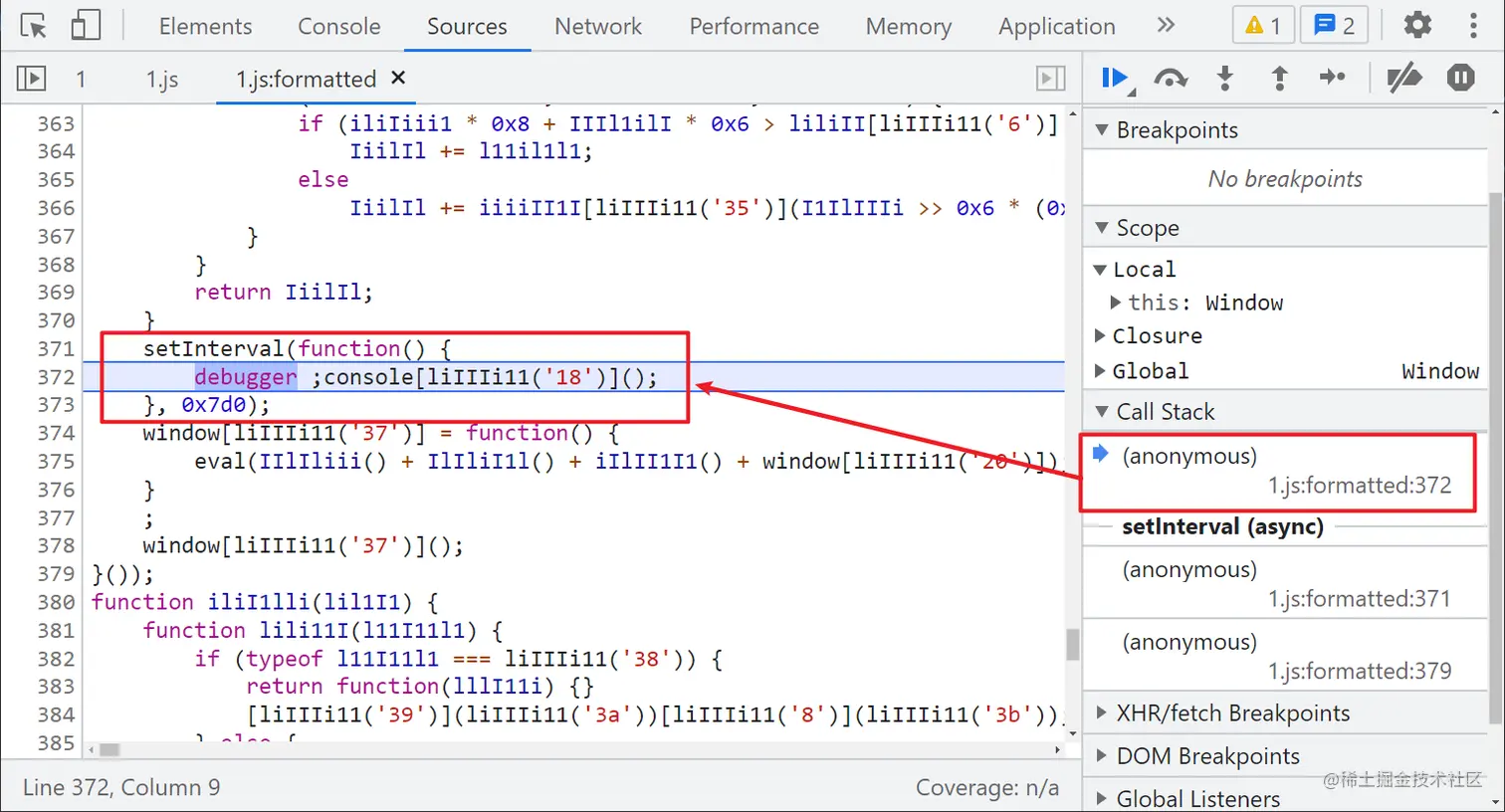Viewport: 1505px width, 812px height.
Task: Toggle the device toolbar icon
Action: point(86,26)
